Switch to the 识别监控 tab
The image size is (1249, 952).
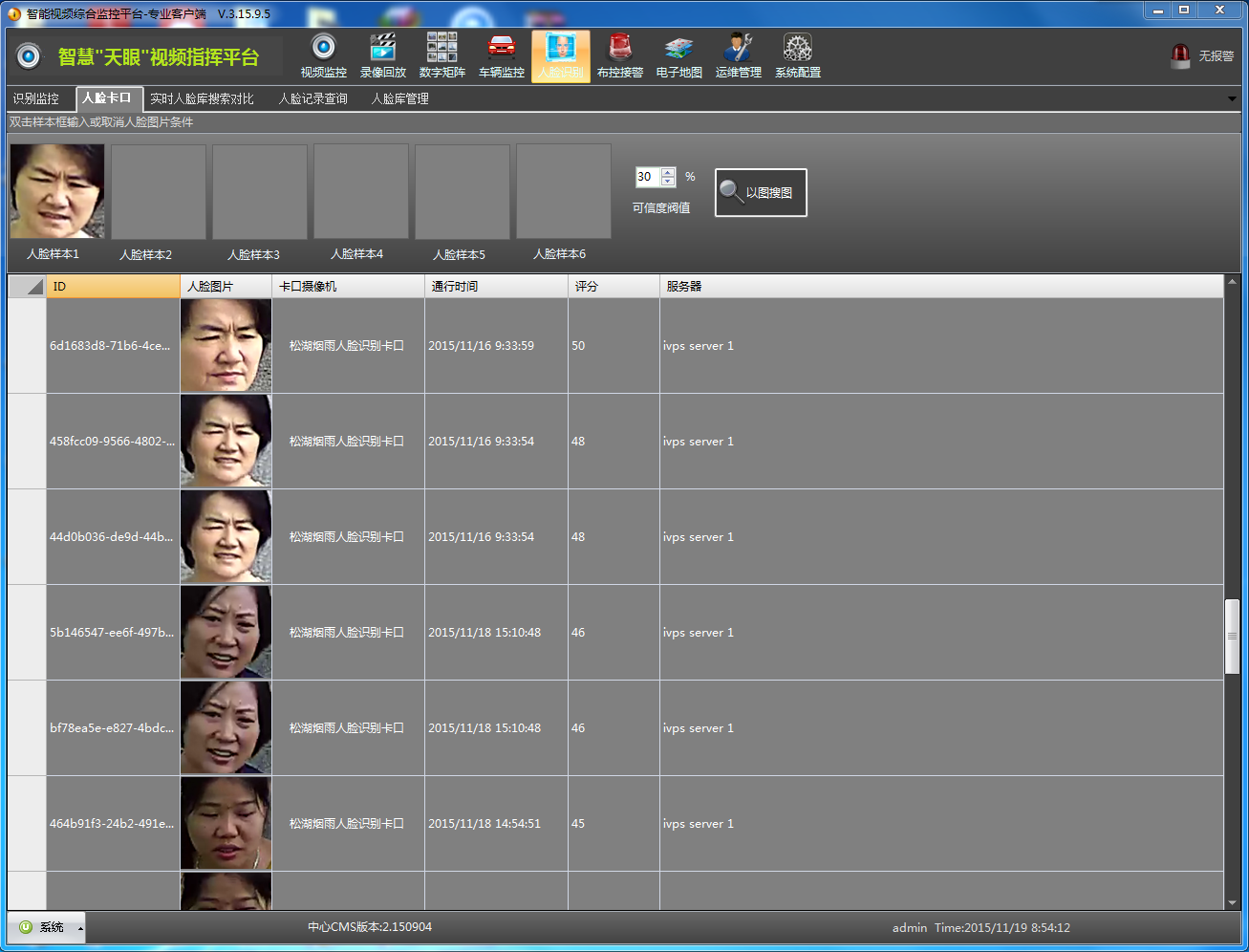[36, 98]
